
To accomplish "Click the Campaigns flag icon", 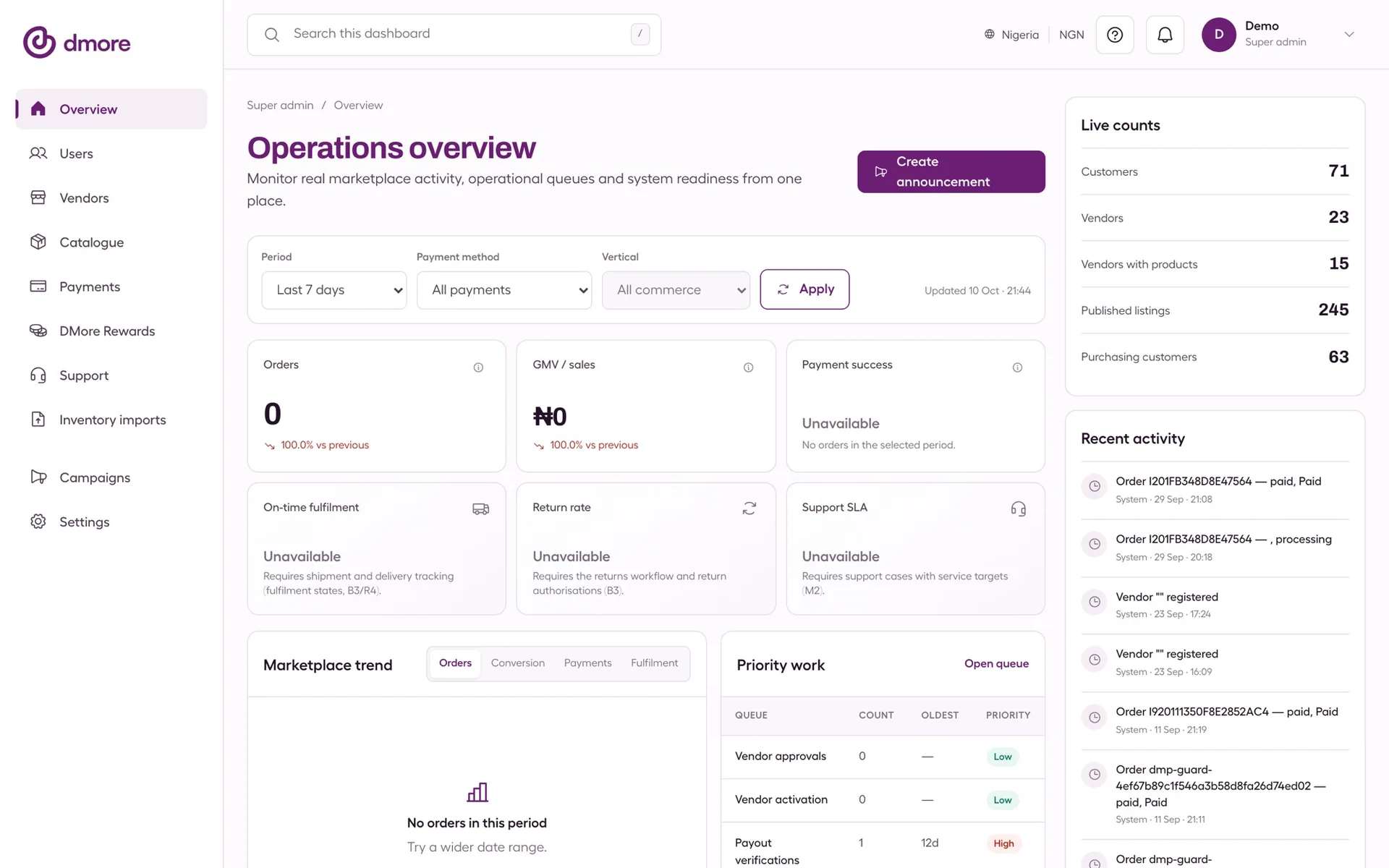I will 38,477.
